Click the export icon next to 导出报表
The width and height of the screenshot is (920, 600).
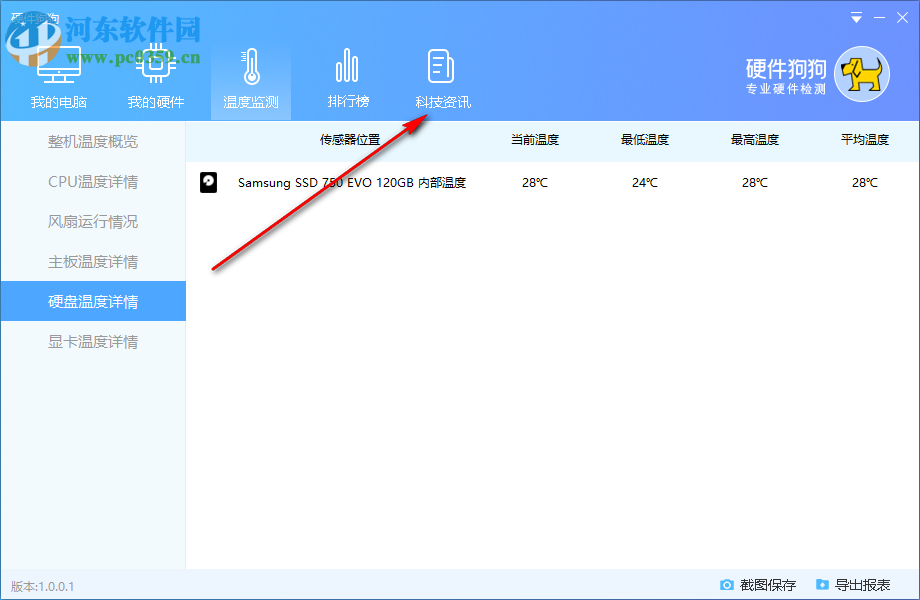click(x=823, y=585)
